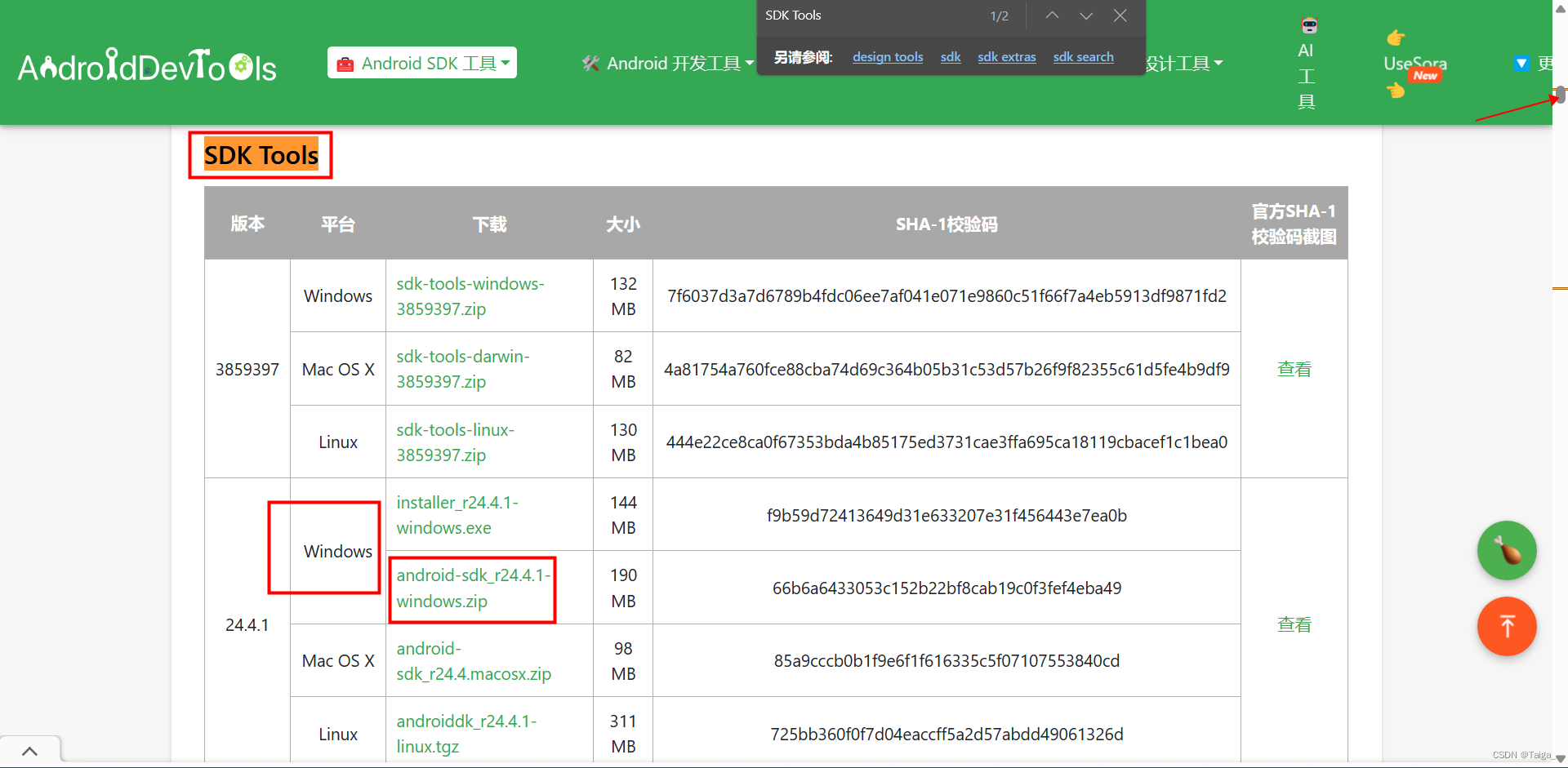Click the AndroidDevTools site logo
Screen dimensions: 1568x768
pyautogui.click(x=147, y=65)
